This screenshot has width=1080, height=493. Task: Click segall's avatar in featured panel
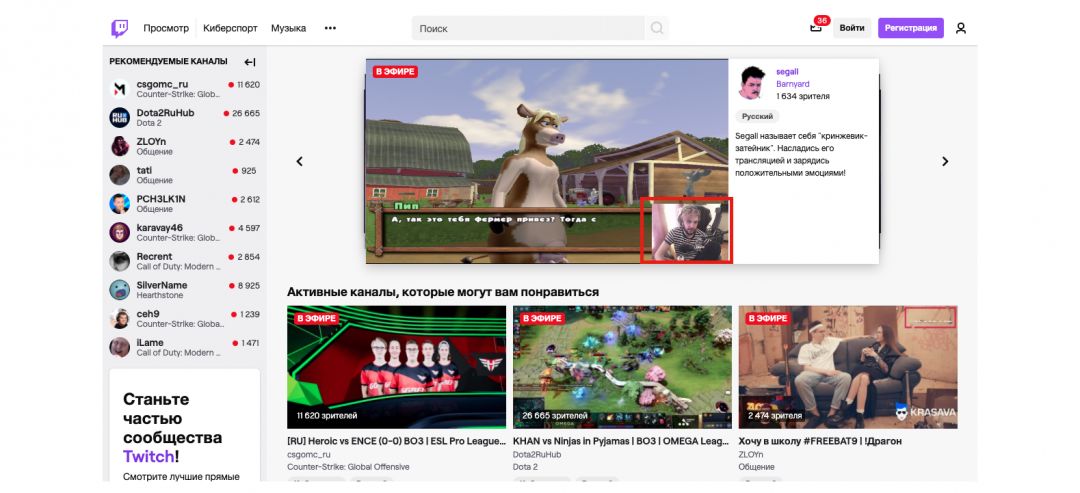click(752, 83)
